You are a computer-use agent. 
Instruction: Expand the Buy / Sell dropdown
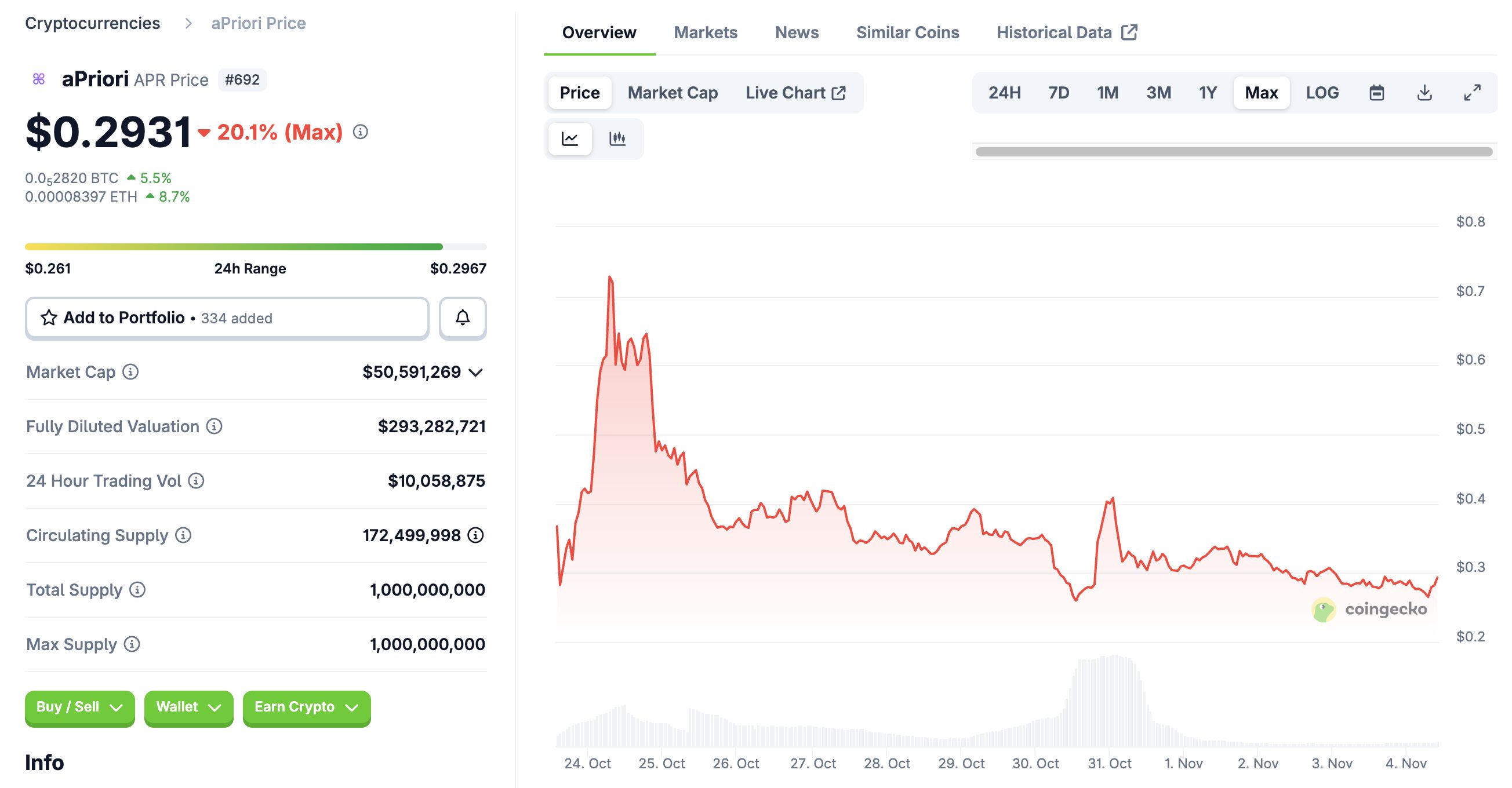point(80,707)
